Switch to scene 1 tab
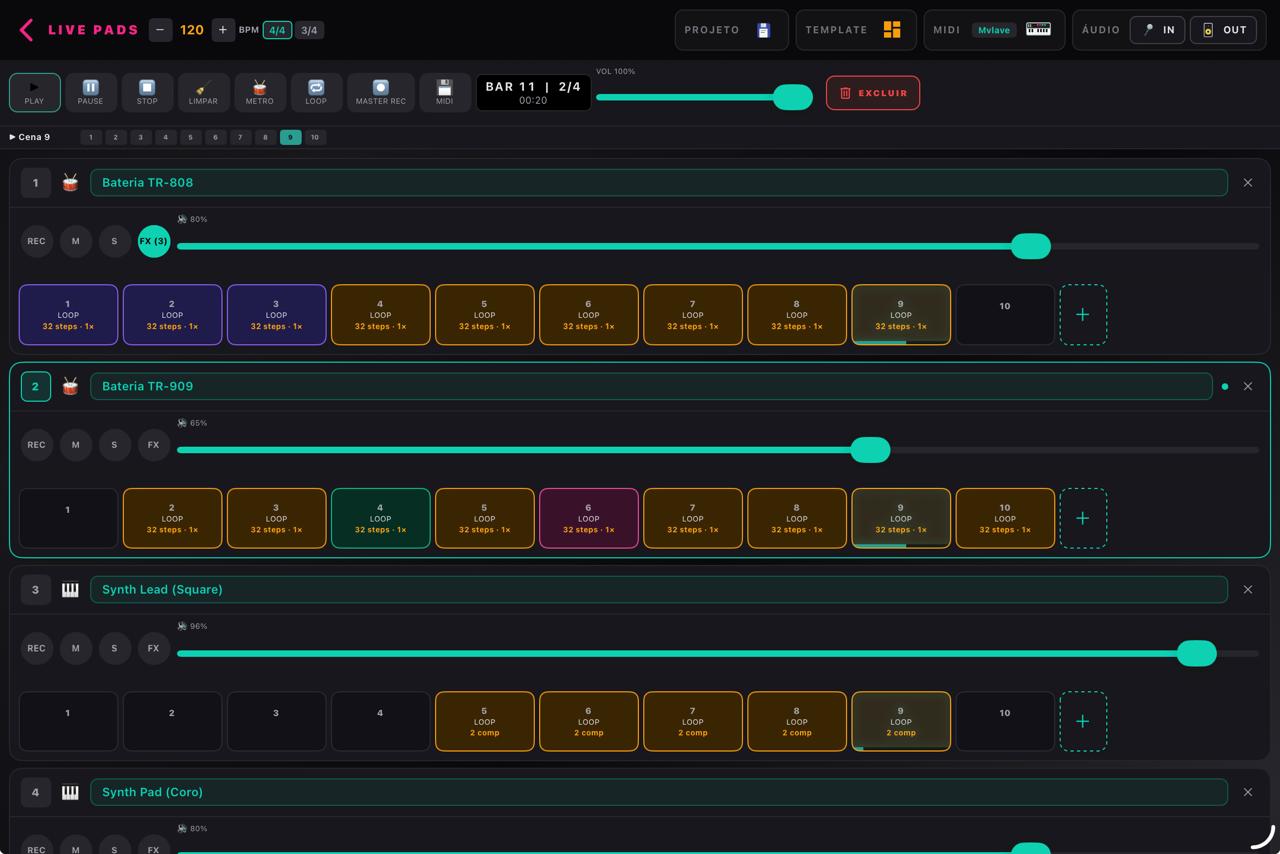 [90, 137]
